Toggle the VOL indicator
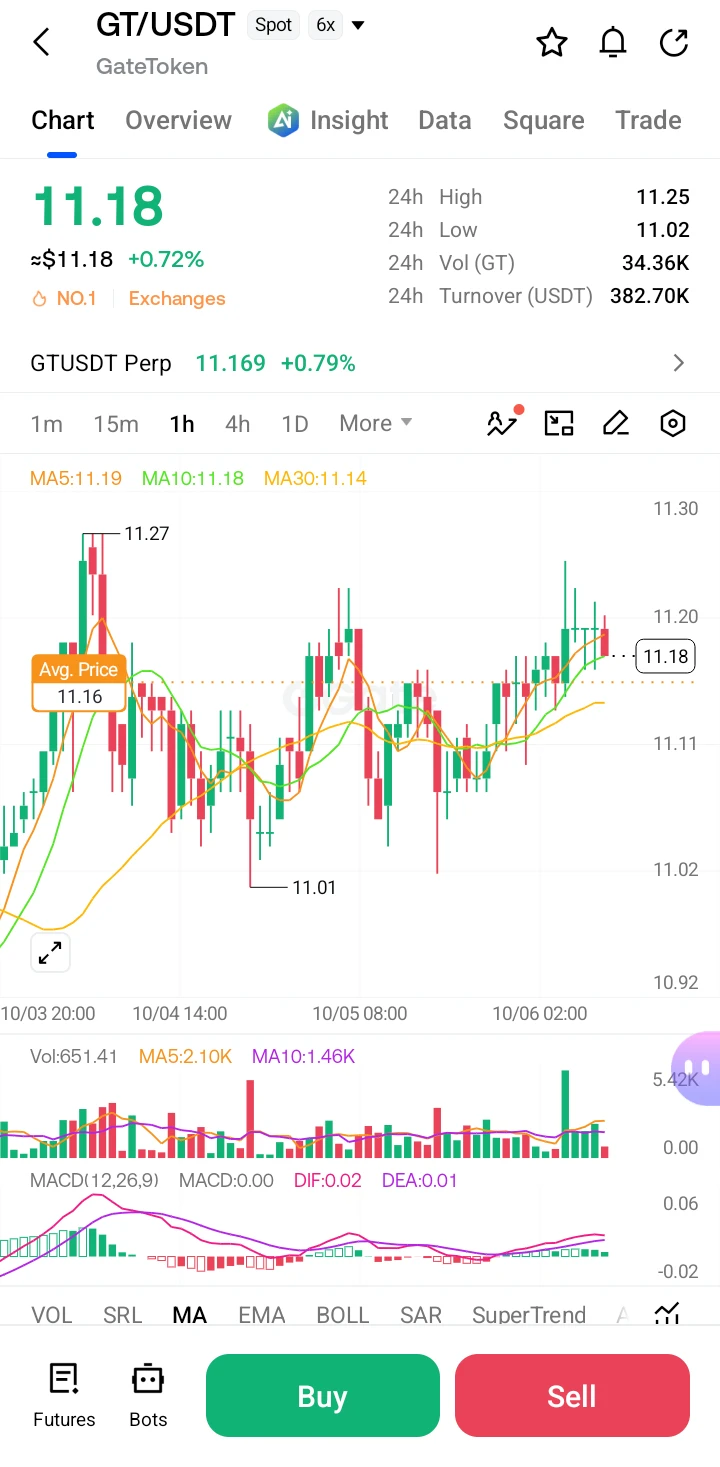Image resolution: width=720 pixels, height=1467 pixels. [x=52, y=1315]
